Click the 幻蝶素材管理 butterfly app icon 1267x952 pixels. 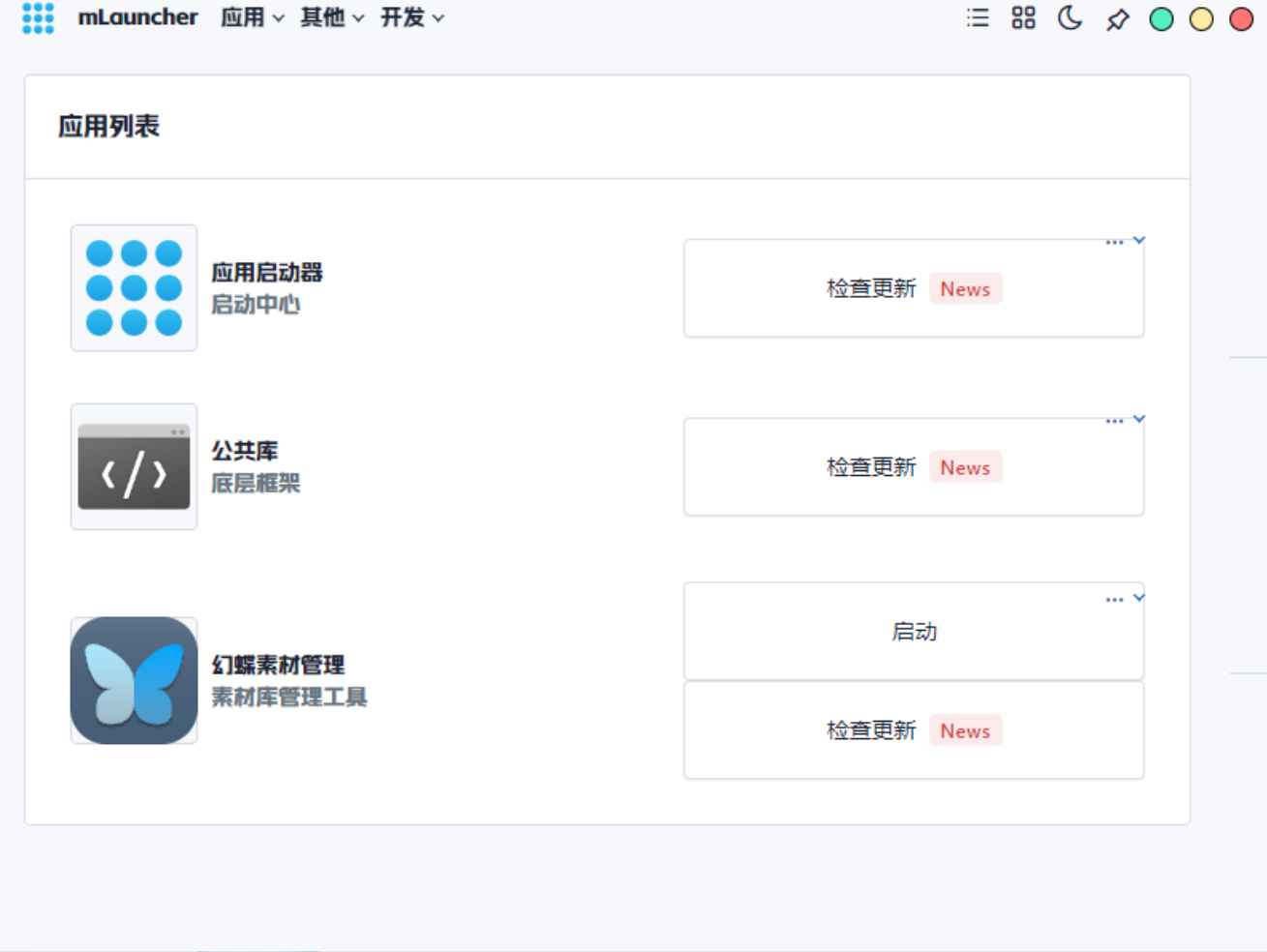point(133,681)
